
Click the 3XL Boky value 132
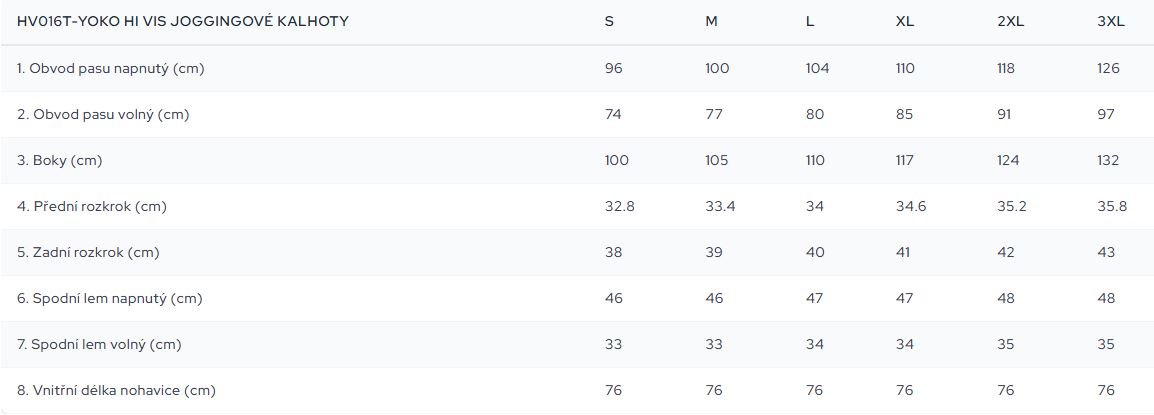(x=1108, y=160)
